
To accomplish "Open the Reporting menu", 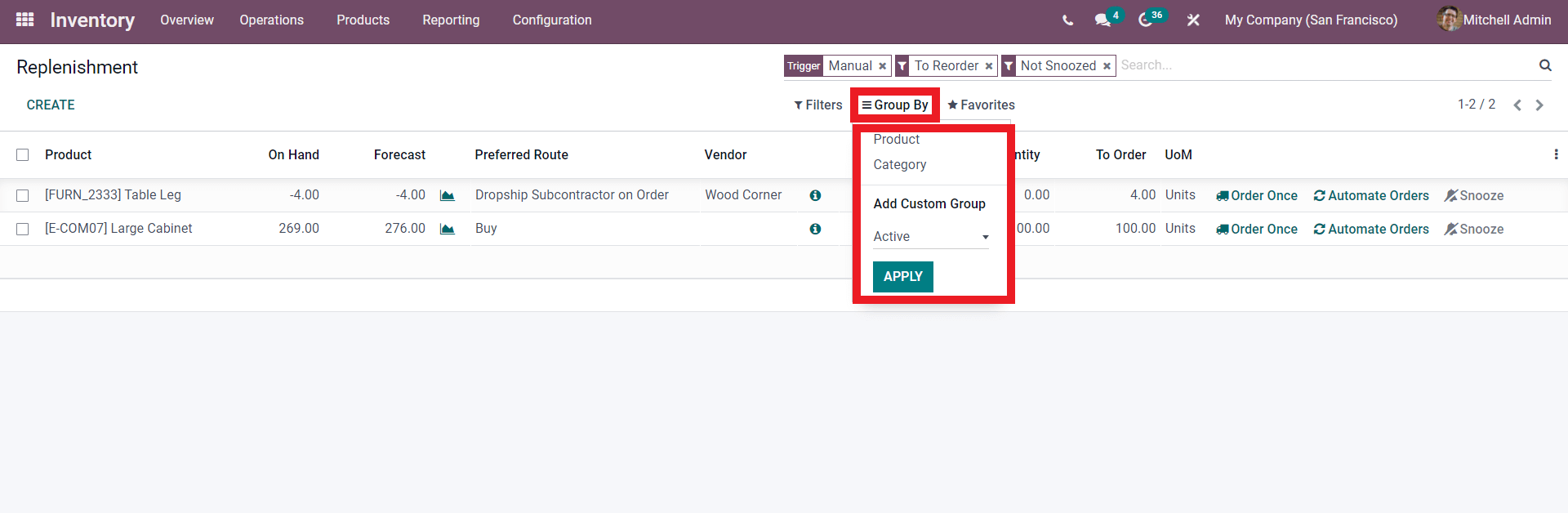I will (x=451, y=20).
